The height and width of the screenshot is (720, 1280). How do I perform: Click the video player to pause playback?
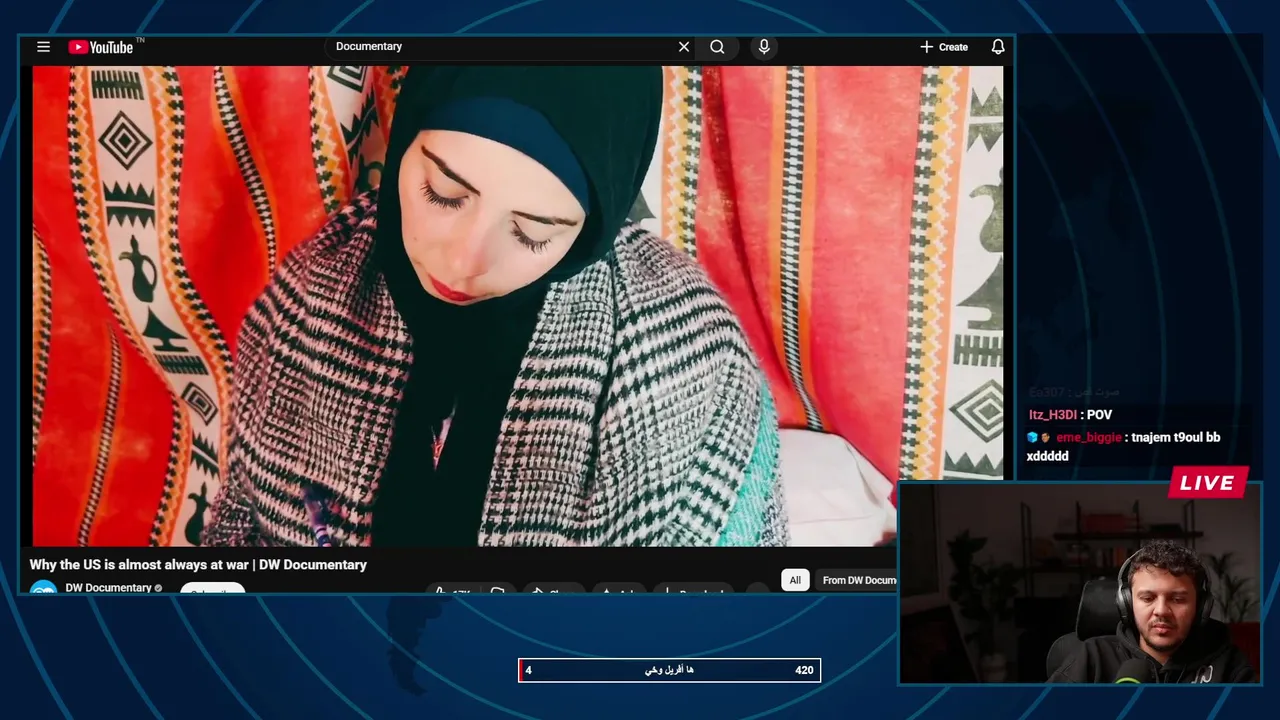tap(517, 306)
